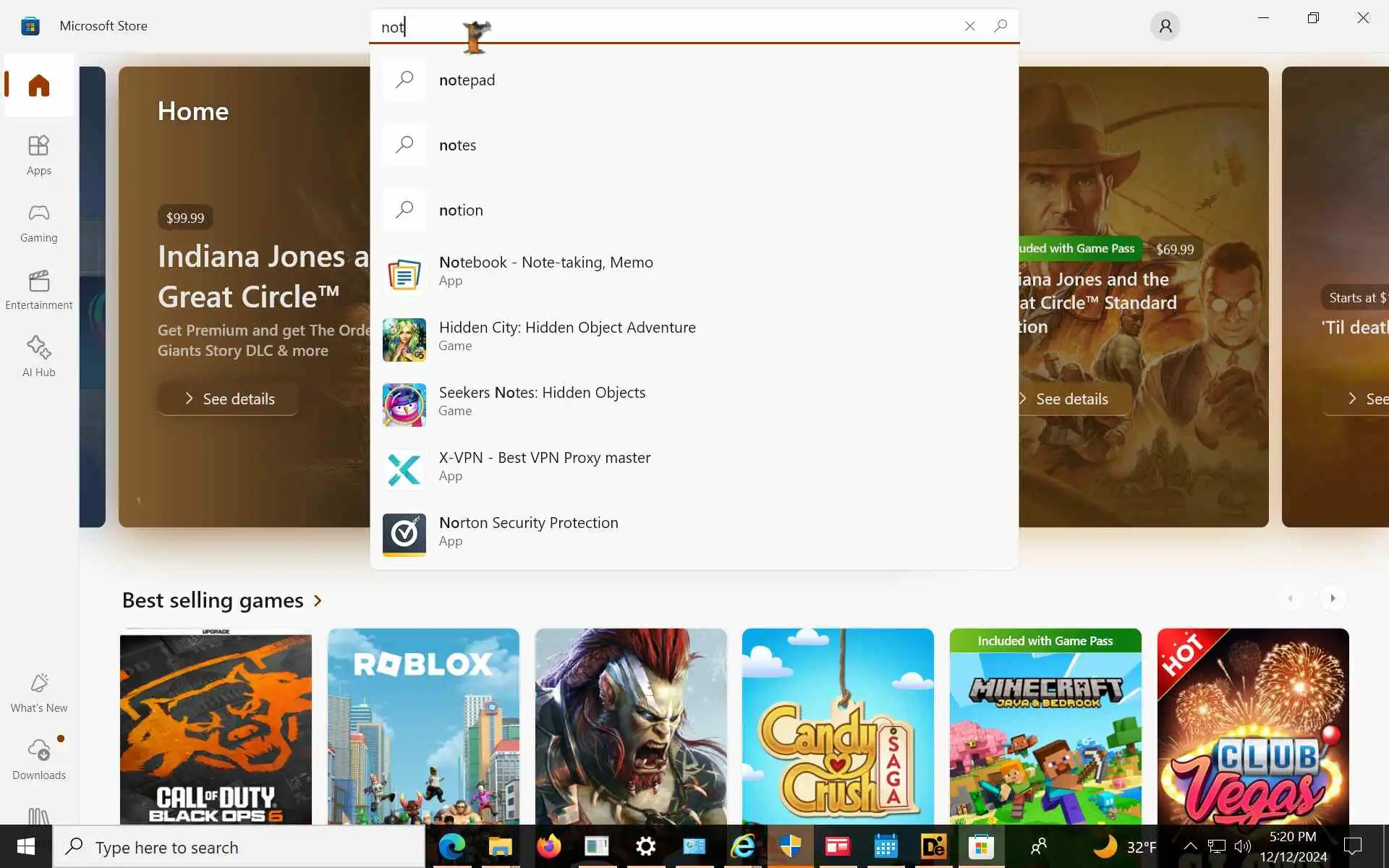Click See details for Indiana Jones Premium
The image size is (1389, 868).
(229, 399)
